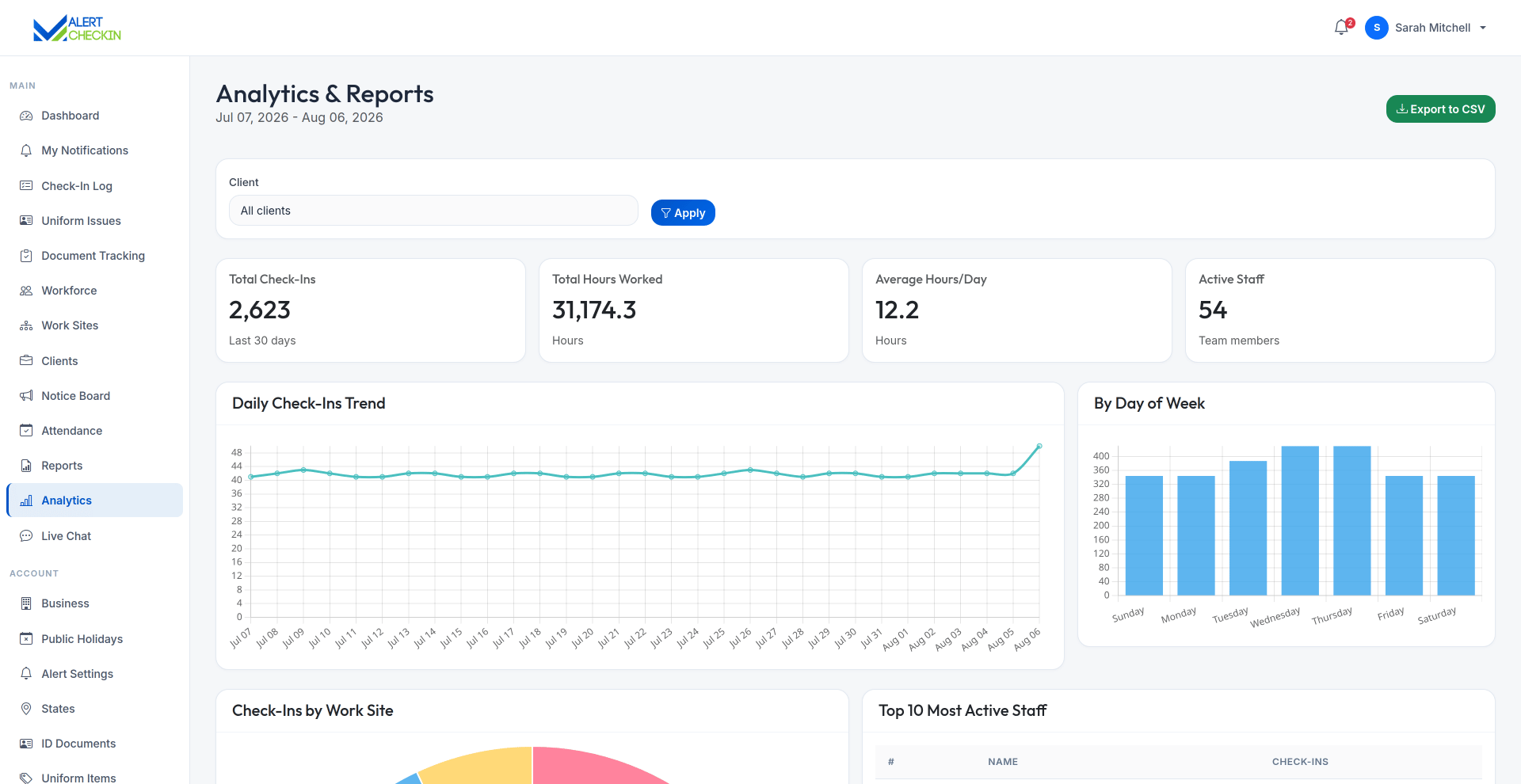Click the Apply filter button

pyautogui.click(x=683, y=213)
